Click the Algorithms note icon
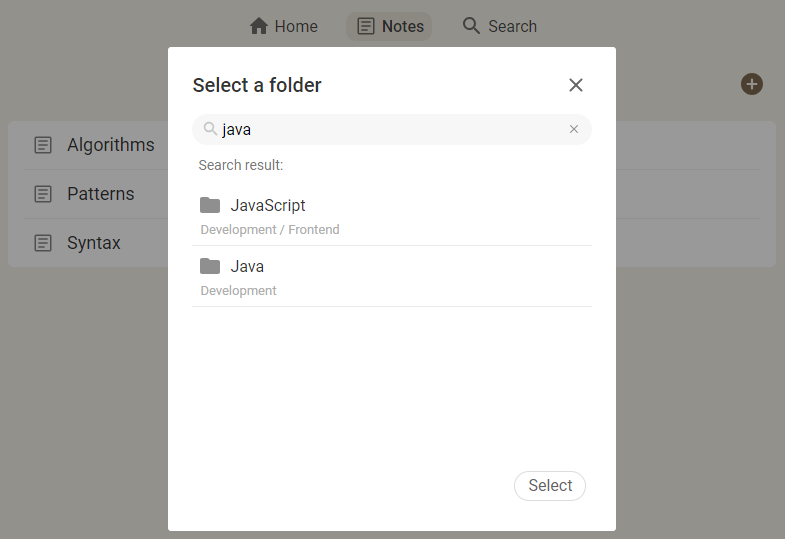 tap(43, 145)
